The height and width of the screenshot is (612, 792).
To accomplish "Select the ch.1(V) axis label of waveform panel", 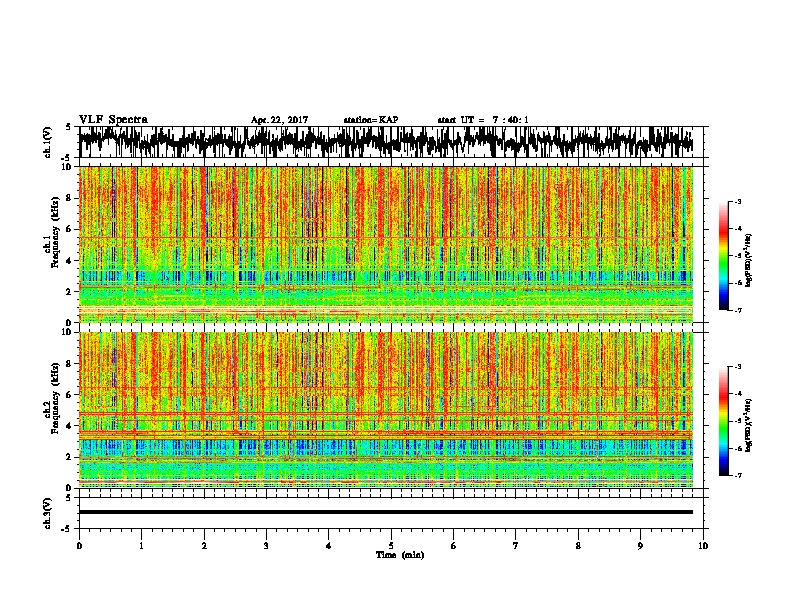I will click(48, 142).
